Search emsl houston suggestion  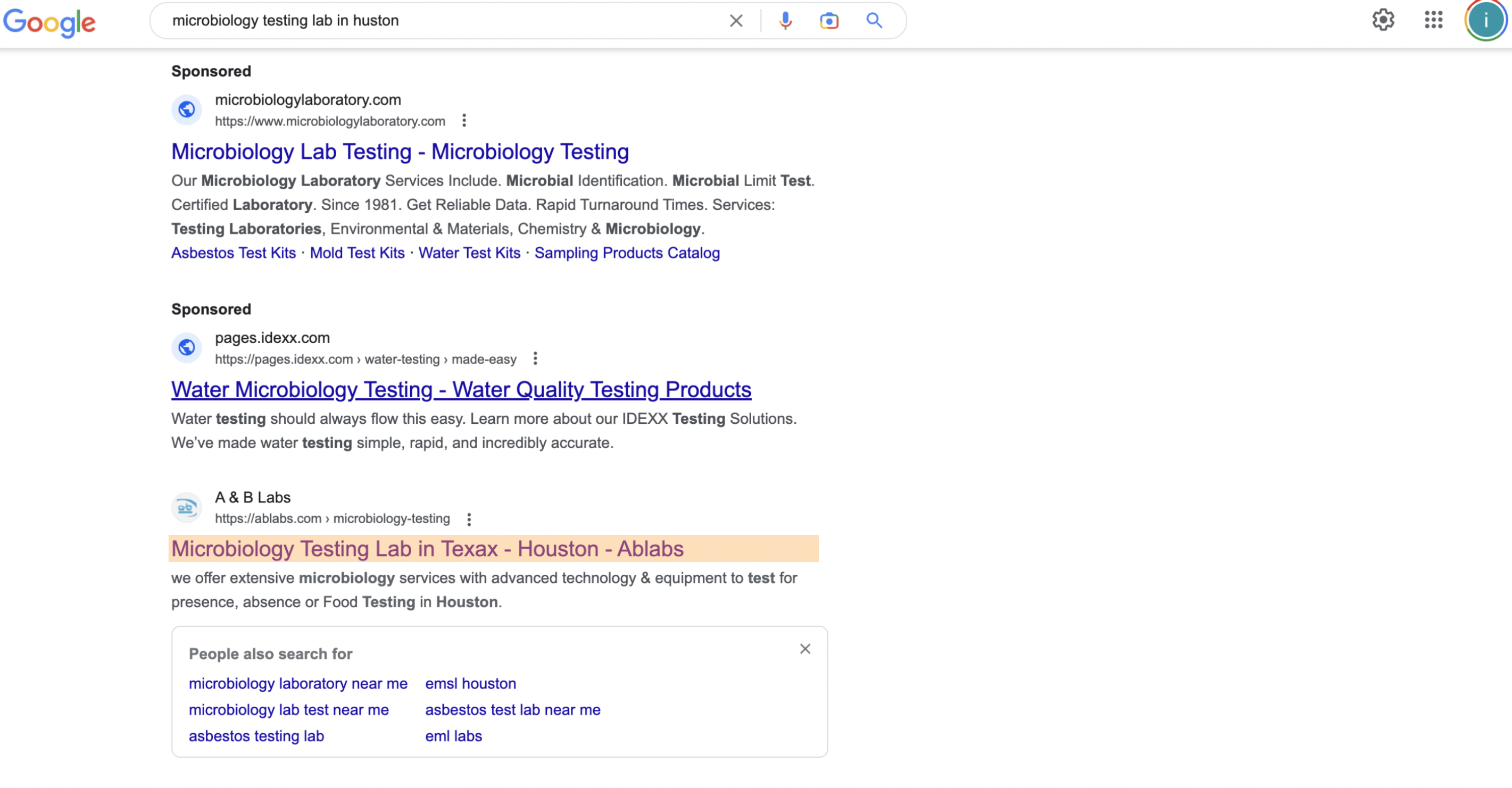[x=471, y=684]
